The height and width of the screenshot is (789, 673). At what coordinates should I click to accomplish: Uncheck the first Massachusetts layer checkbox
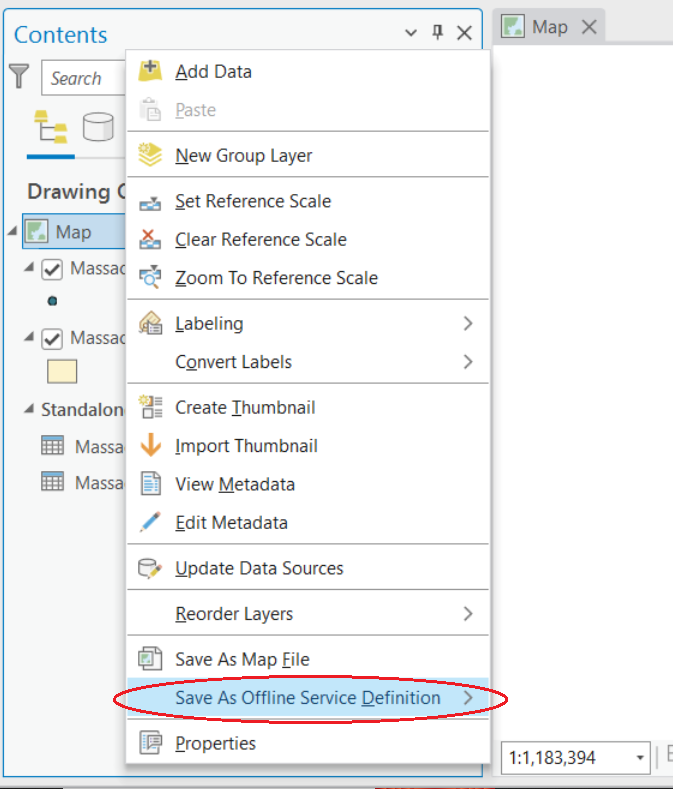pyautogui.click(x=52, y=269)
